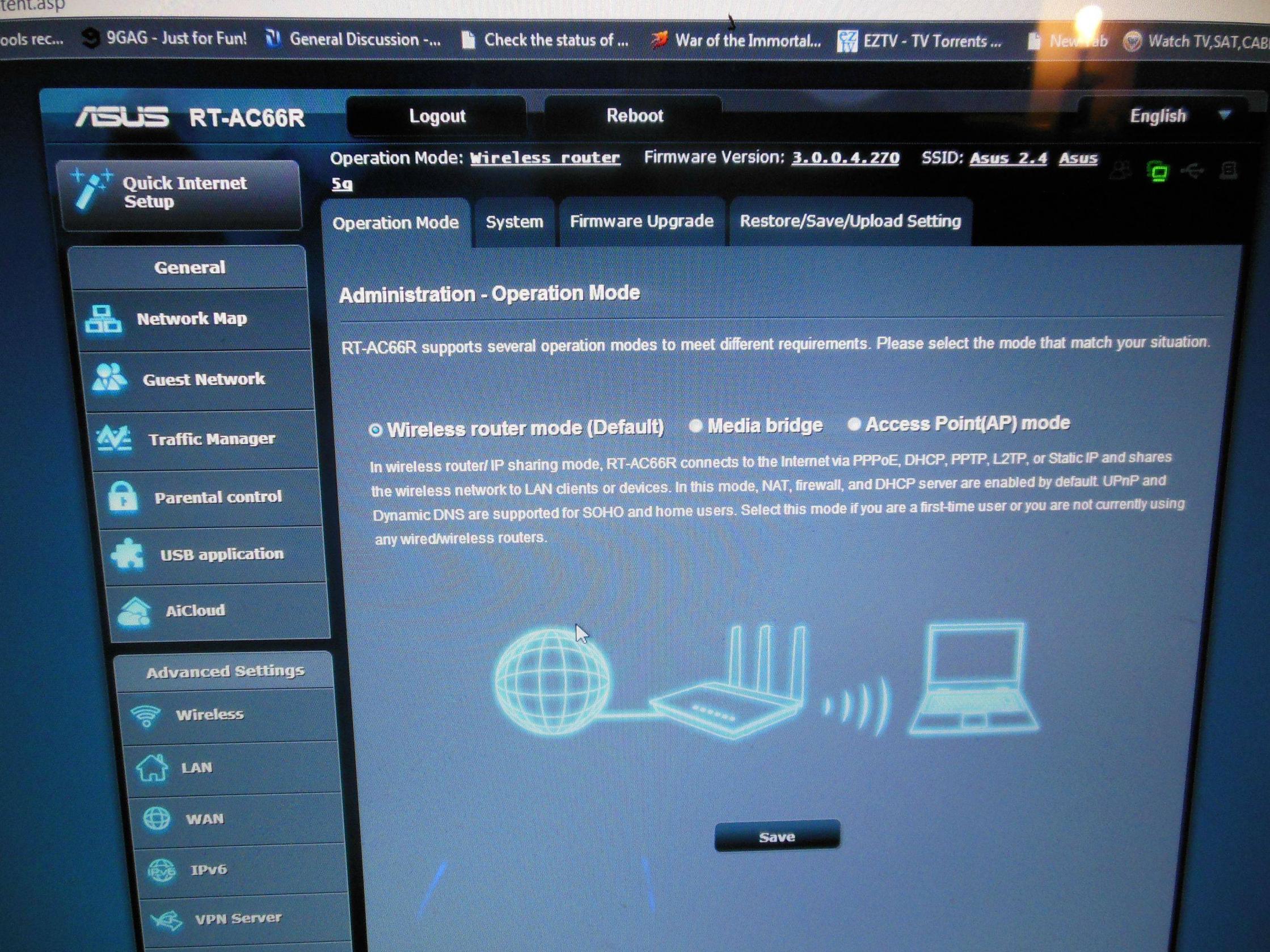Click the Quick Internet Setup wand icon
1270x952 pixels.
90,189
